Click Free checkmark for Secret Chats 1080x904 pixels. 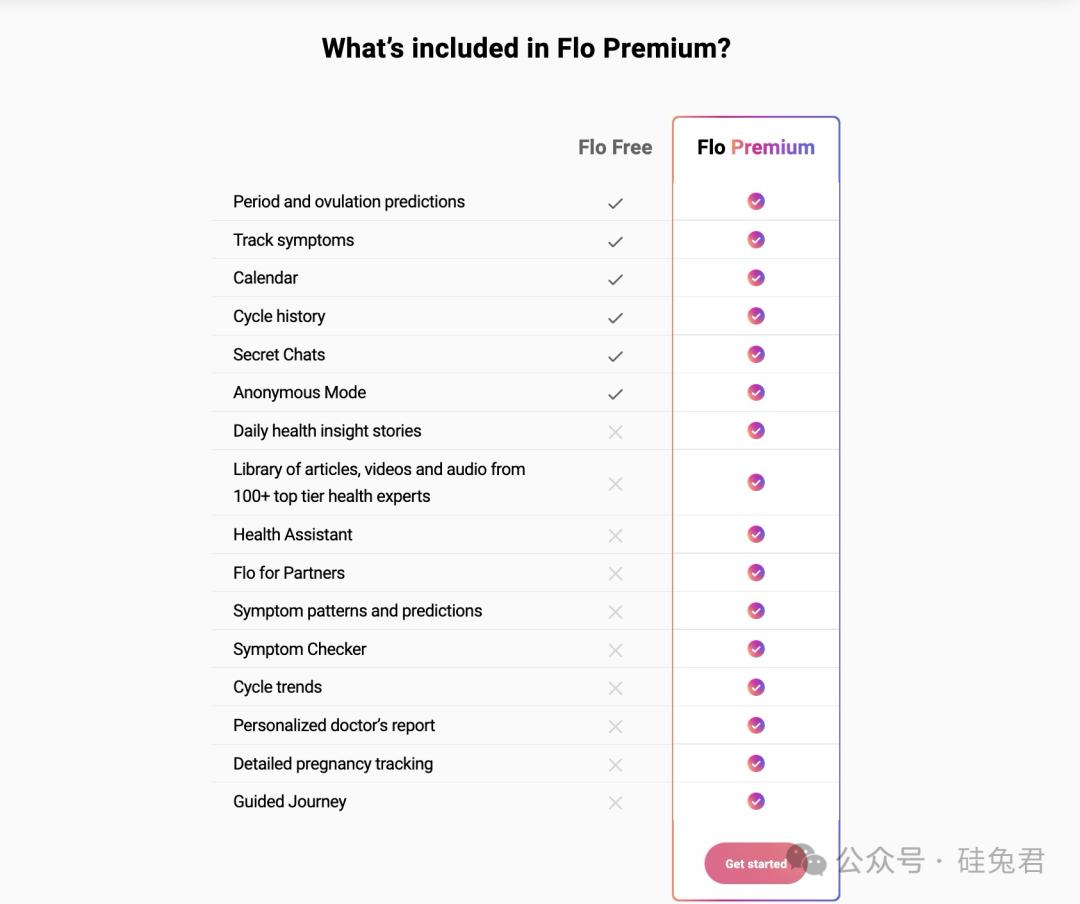[615, 356]
